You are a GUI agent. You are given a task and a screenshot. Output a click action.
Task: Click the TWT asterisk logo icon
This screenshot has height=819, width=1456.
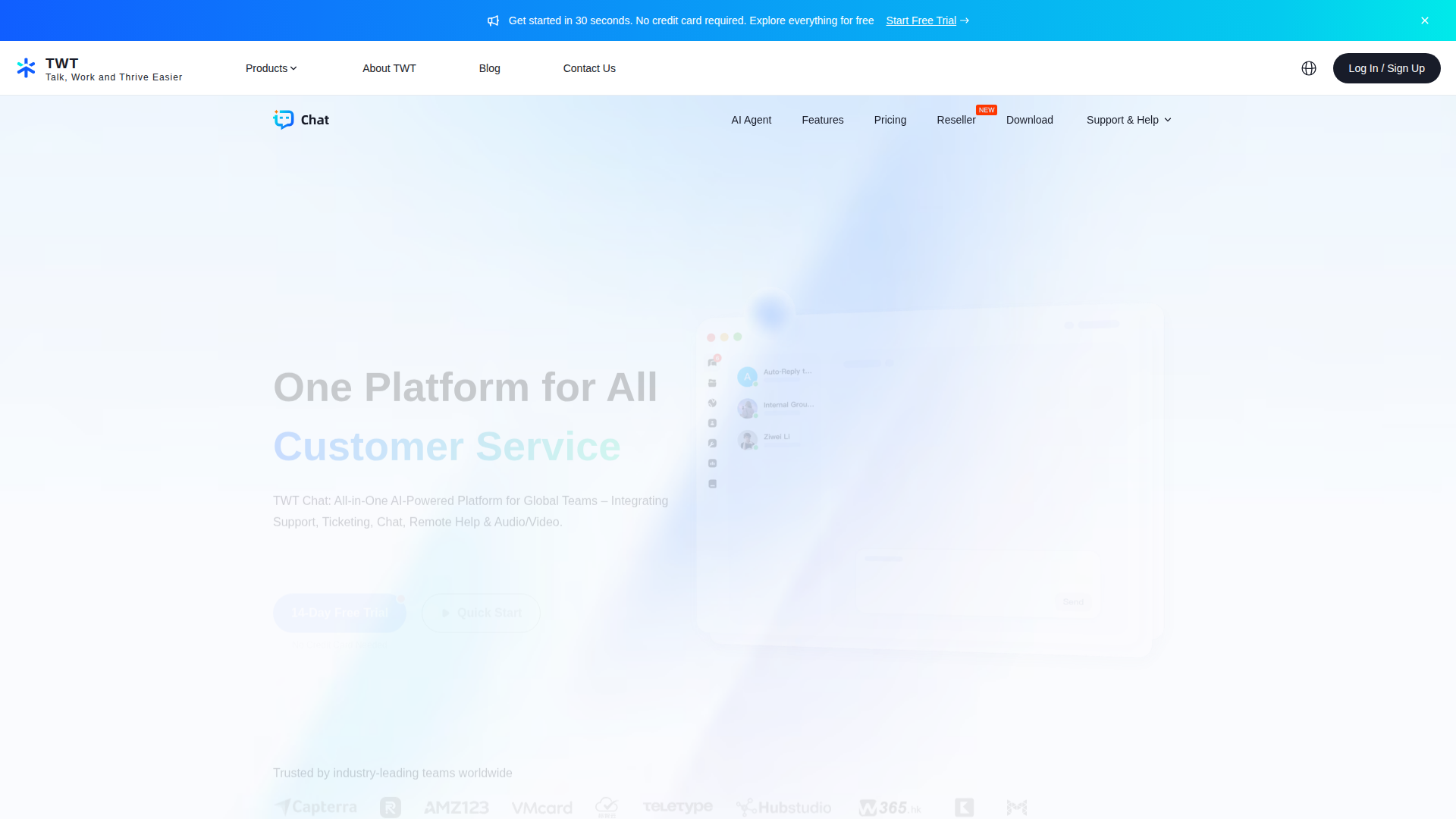point(27,68)
